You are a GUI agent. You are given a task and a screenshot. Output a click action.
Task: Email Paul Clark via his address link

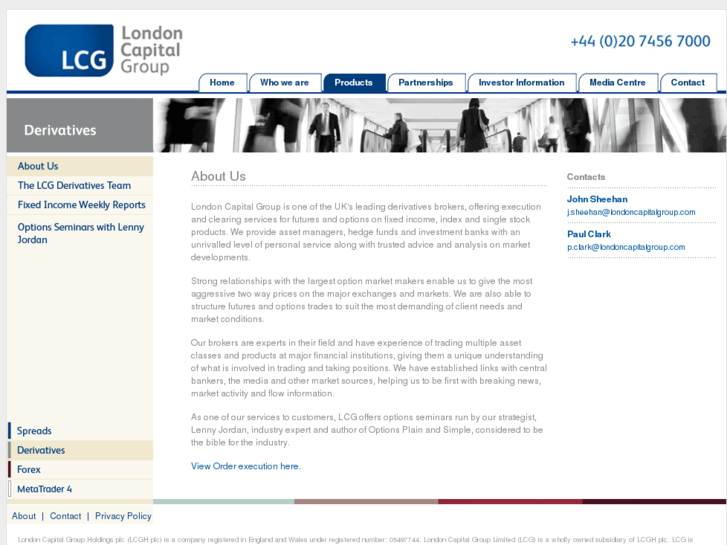coord(626,247)
